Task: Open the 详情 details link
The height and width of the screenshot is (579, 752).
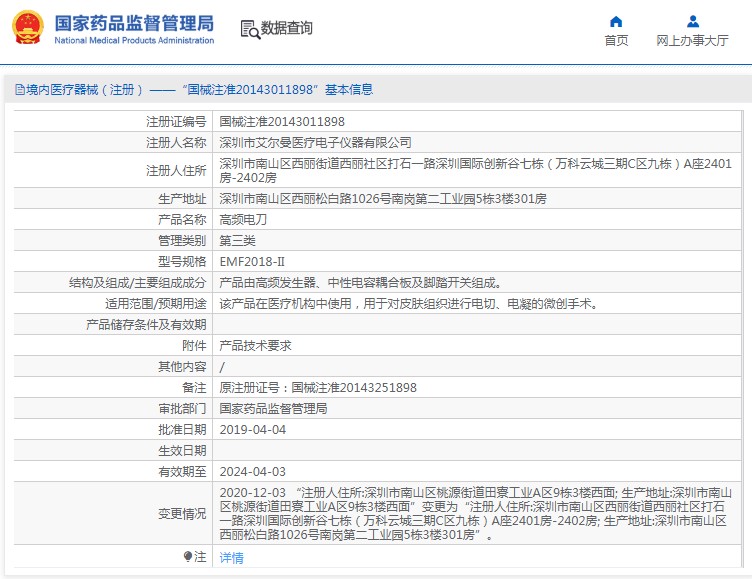Action: click(x=232, y=557)
